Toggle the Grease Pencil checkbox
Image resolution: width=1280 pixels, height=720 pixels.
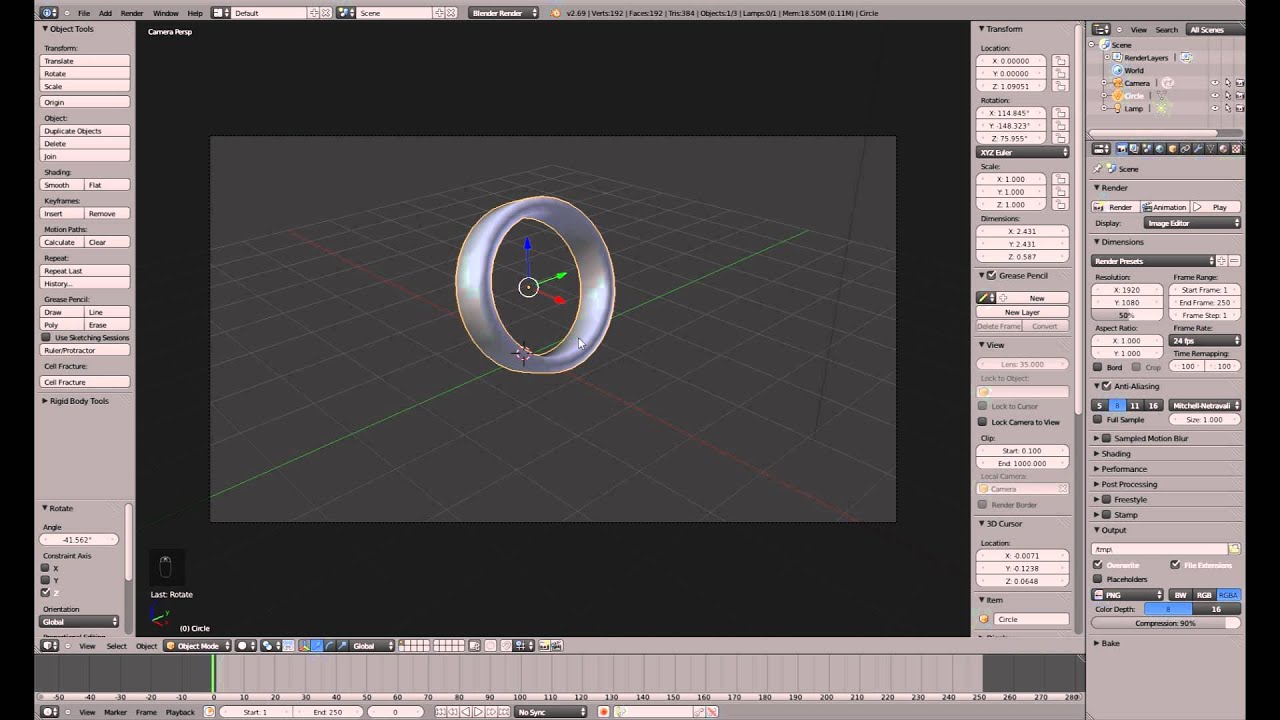991,276
